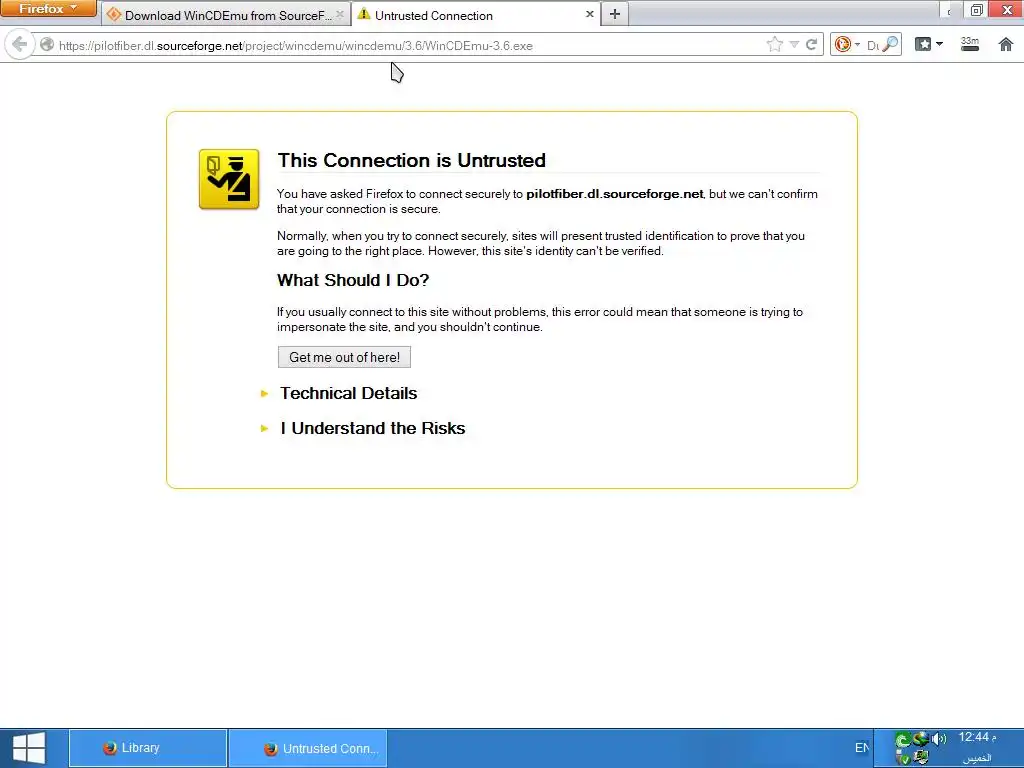Close the Download WinCDEmu tab
1024x768 pixels.
(340, 14)
